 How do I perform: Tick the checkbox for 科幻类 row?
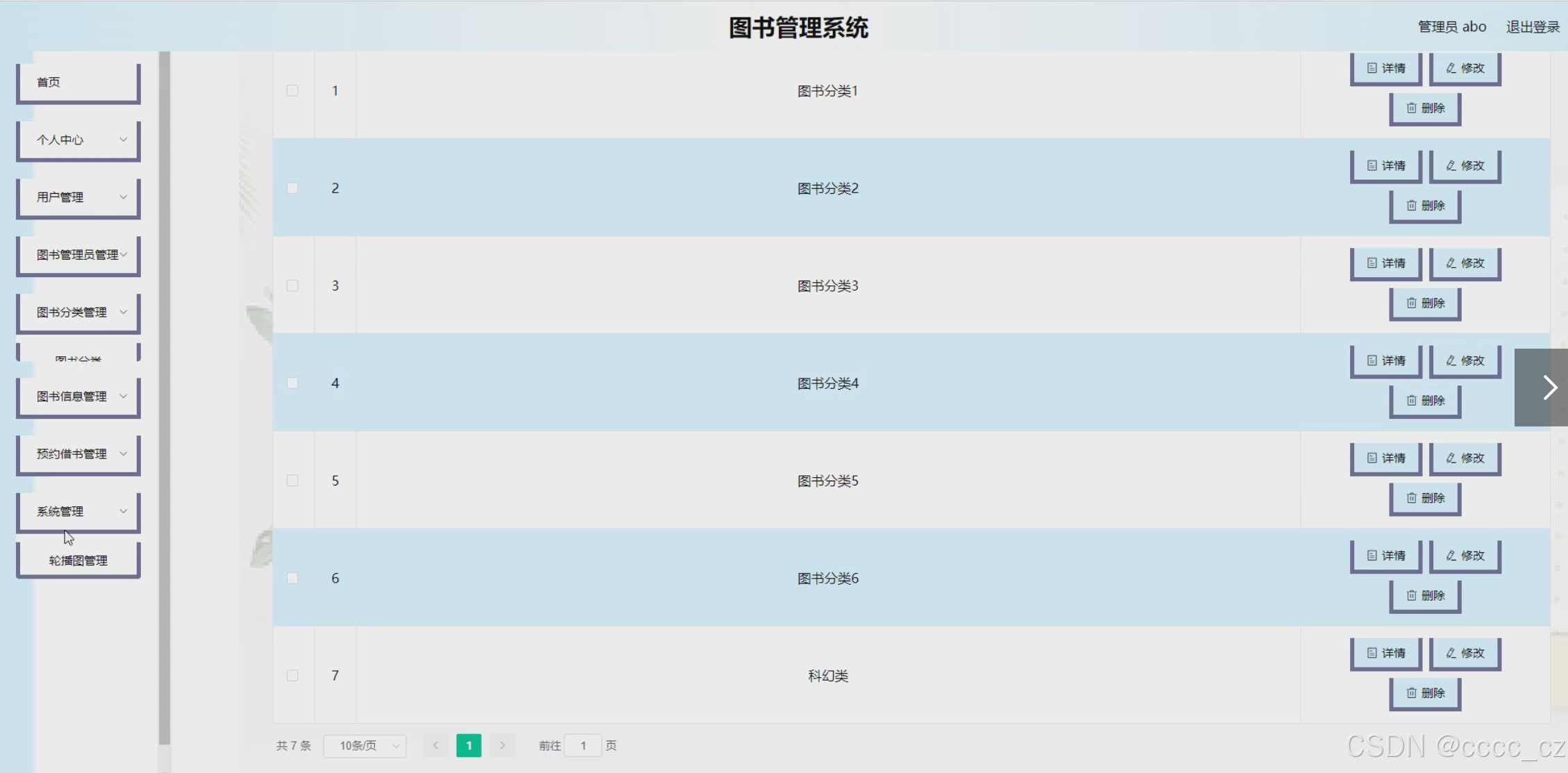292,676
